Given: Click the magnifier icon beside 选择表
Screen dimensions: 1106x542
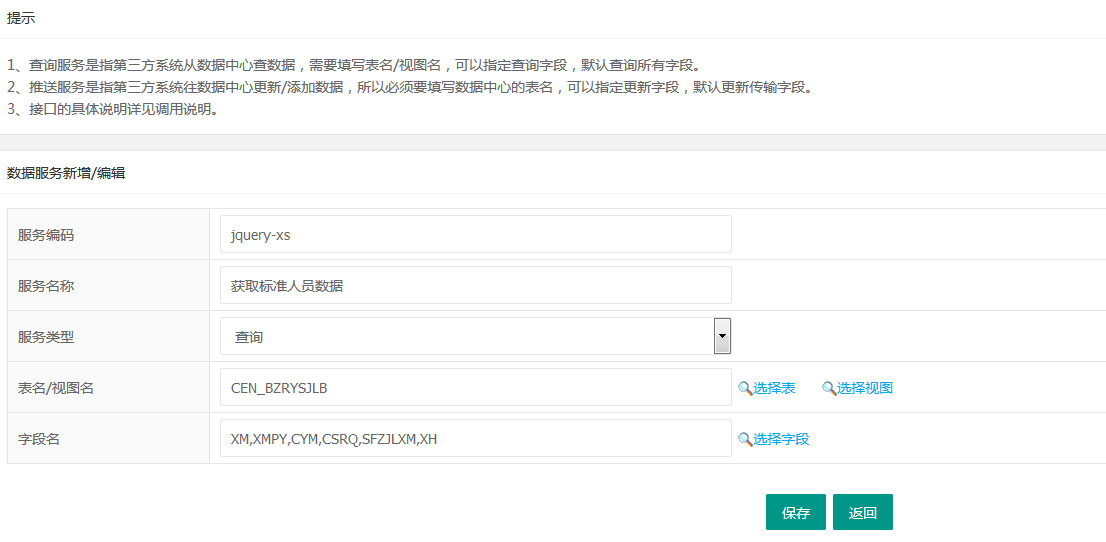Looking at the screenshot, I should (x=744, y=388).
